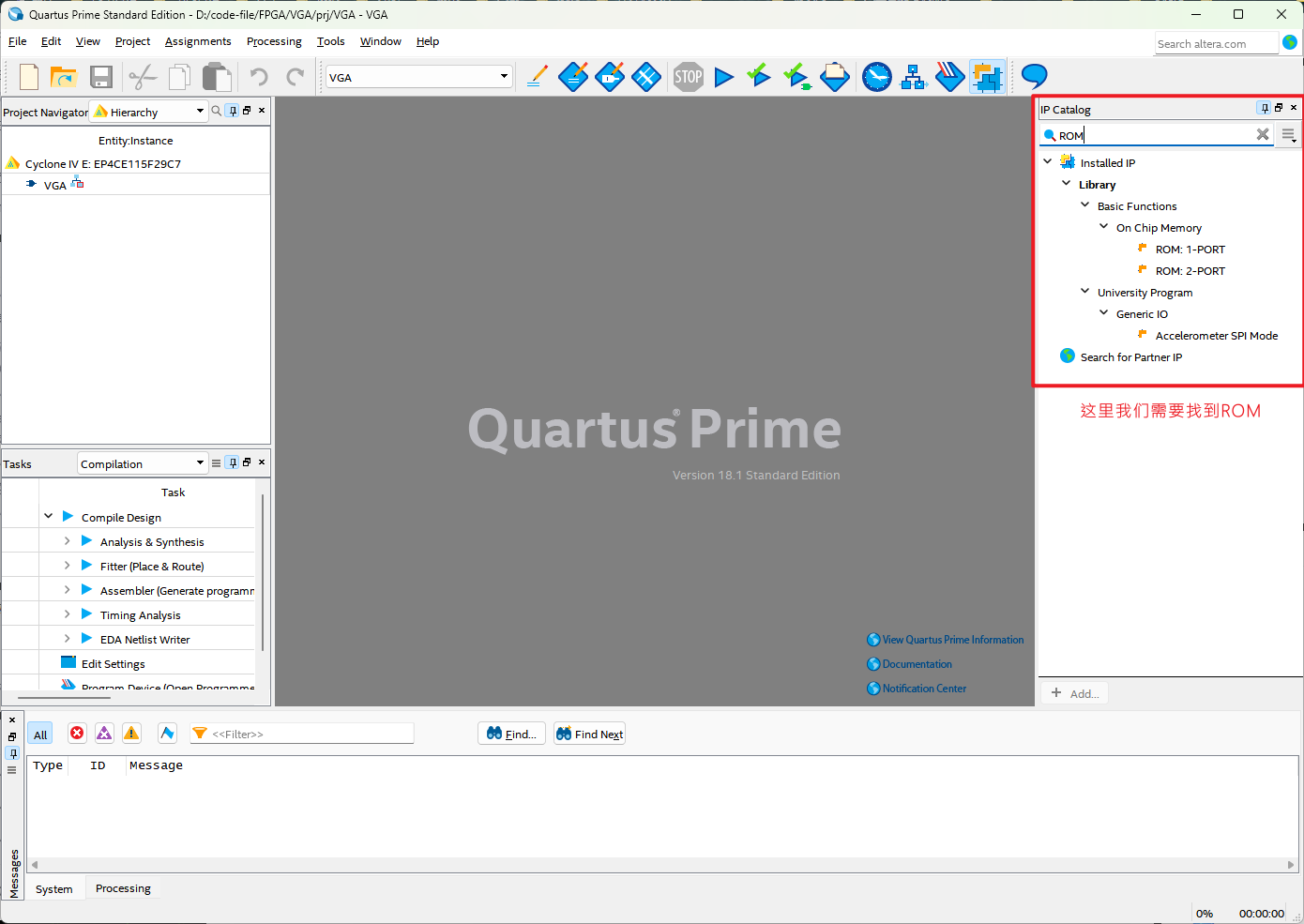This screenshot has width=1304, height=924.
Task: Save using the floppy disk icon
Action: (101, 77)
